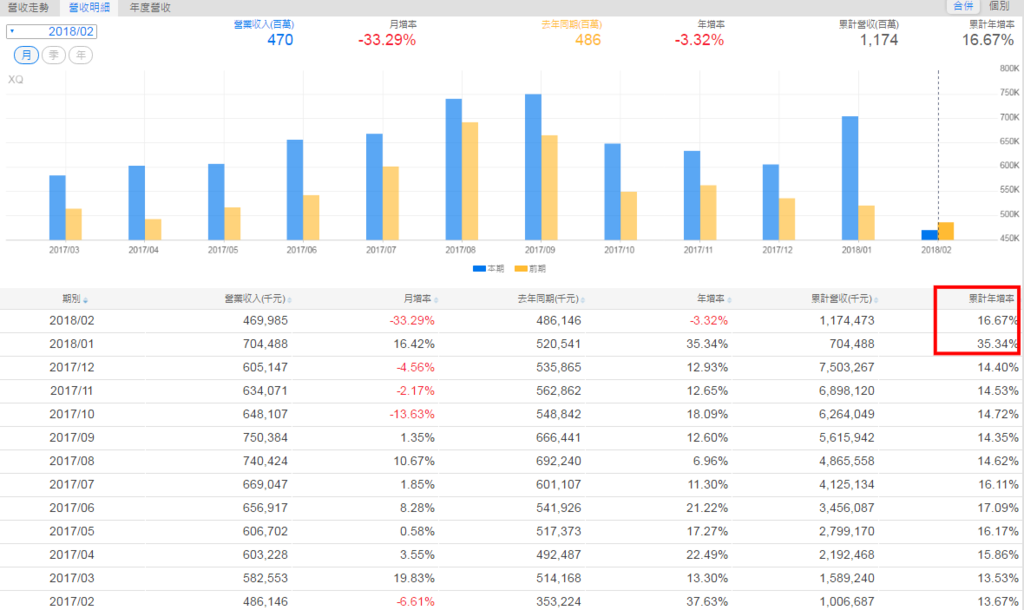
Task: Open the 2018/02 period dropdown
Action: pos(52,31)
